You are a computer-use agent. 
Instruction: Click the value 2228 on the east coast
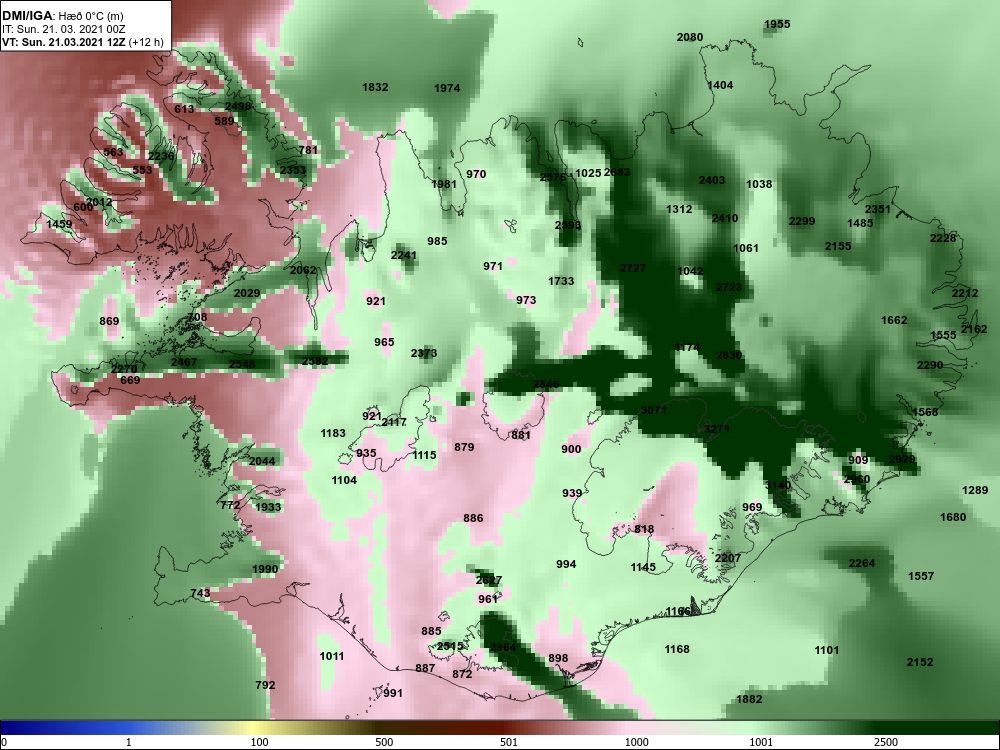pyautogui.click(x=943, y=238)
